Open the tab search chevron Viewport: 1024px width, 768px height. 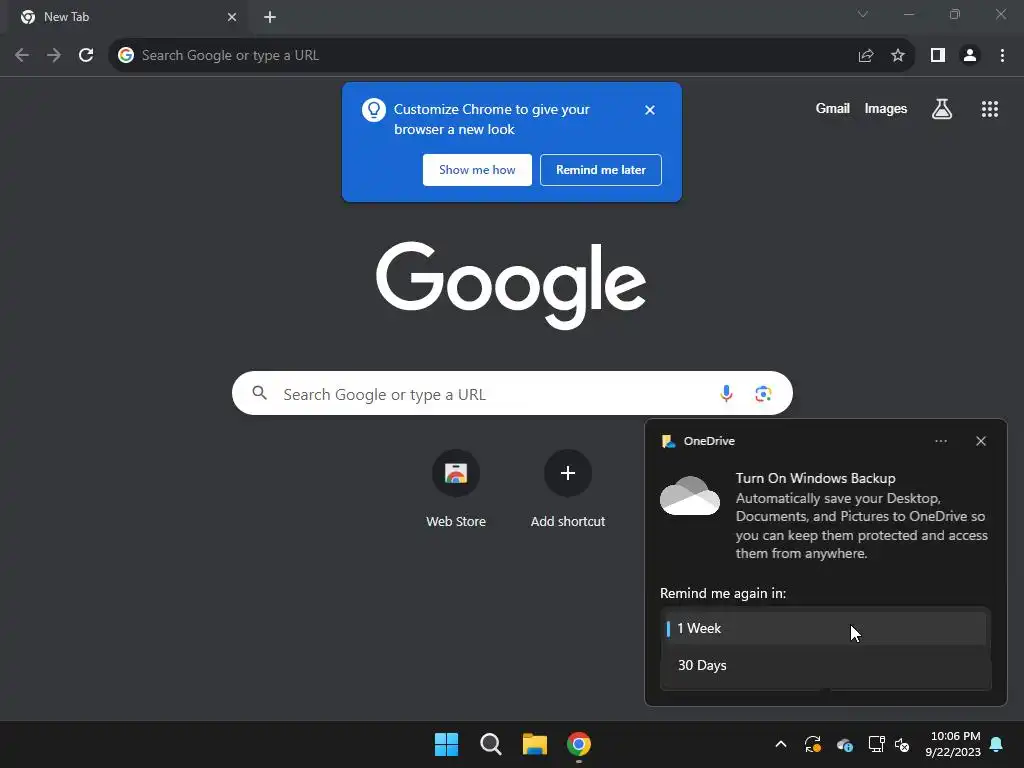point(863,14)
